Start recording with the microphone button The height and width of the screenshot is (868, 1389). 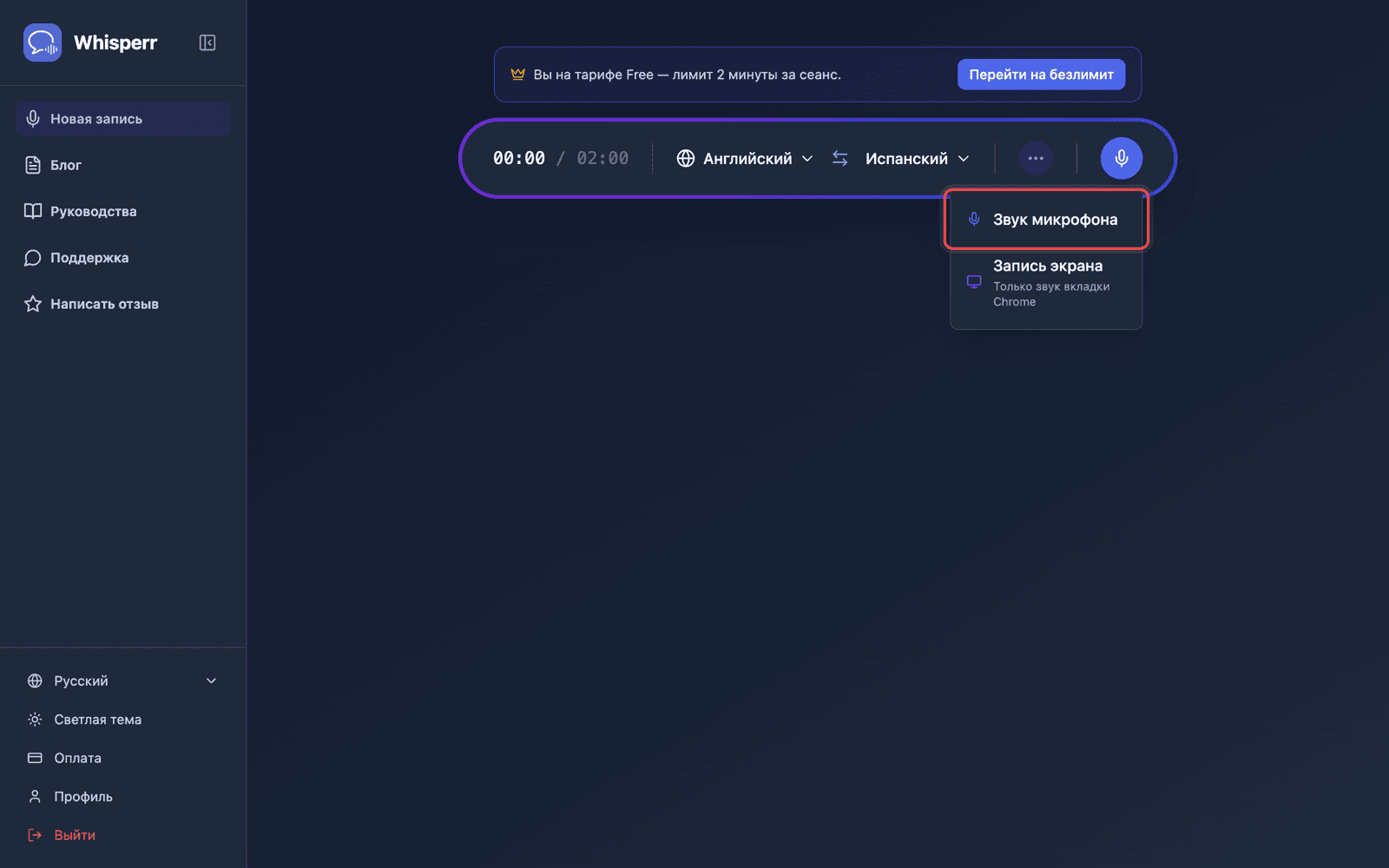click(x=1122, y=158)
